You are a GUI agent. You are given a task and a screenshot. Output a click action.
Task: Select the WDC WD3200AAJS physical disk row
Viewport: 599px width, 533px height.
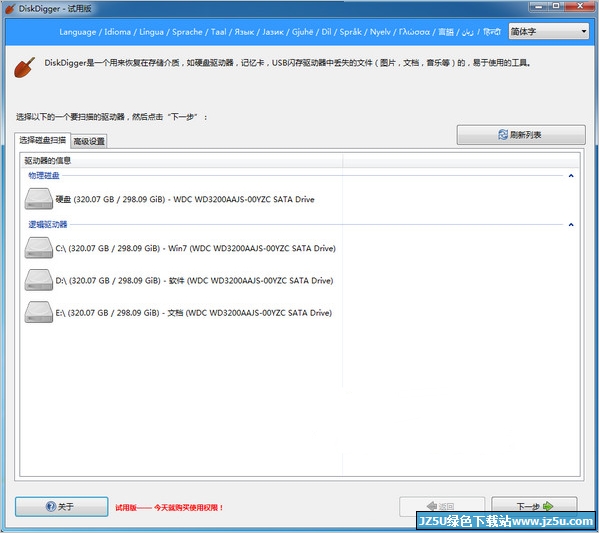pos(170,199)
